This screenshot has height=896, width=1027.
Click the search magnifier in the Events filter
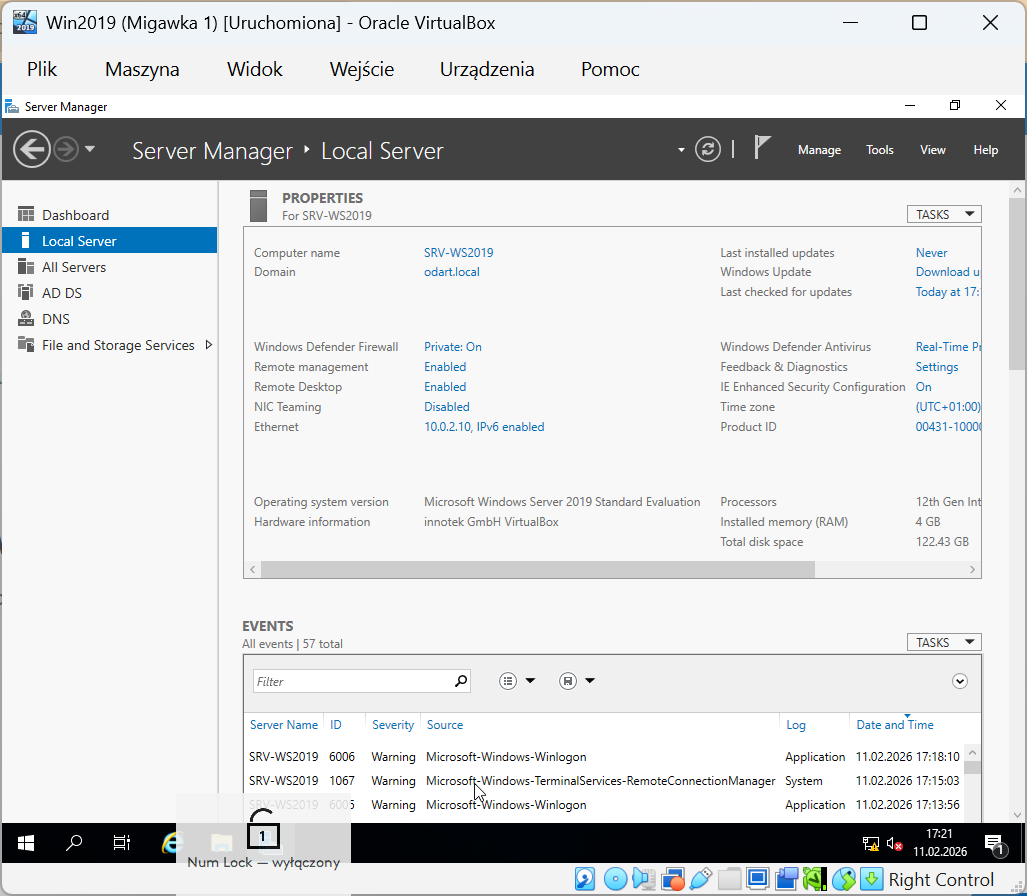tap(460, 681)
